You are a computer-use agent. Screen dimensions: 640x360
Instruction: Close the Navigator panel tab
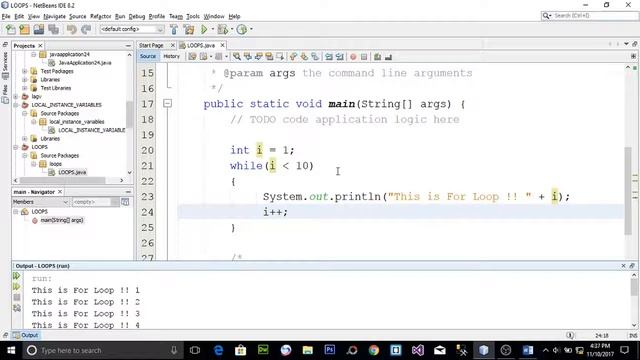point(60,192)
